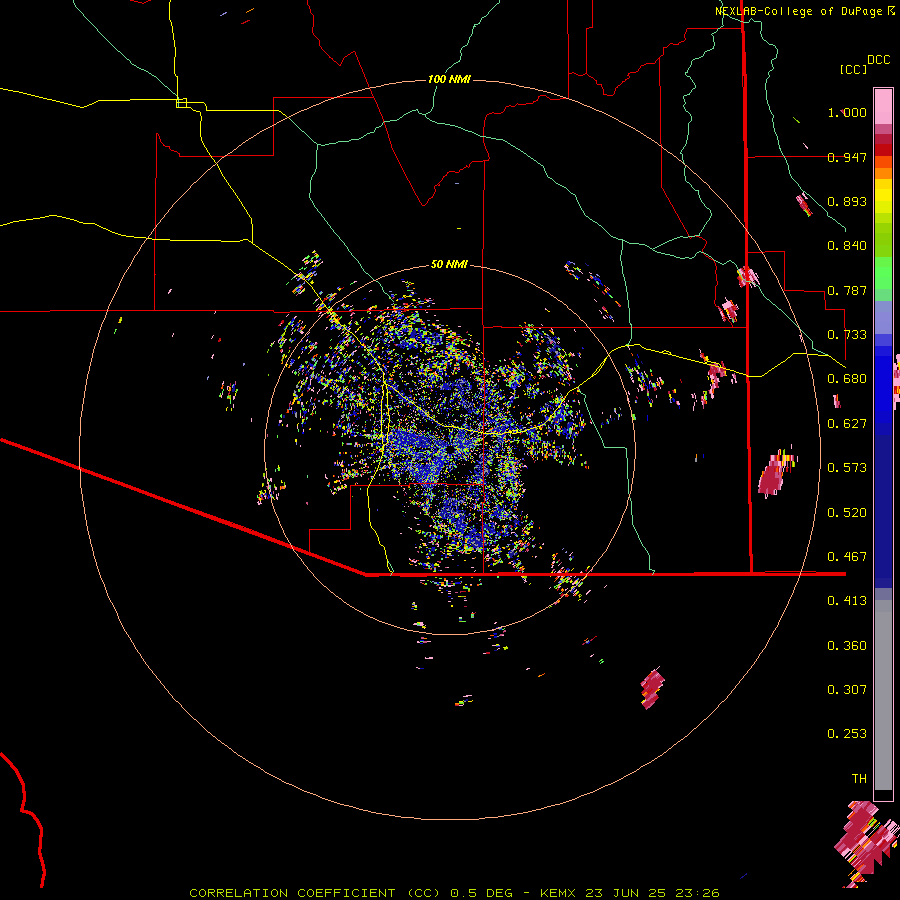This screenshot has width=900, height=900.
Task: Select the 0.947 scale value
Action: click(847, 157)
